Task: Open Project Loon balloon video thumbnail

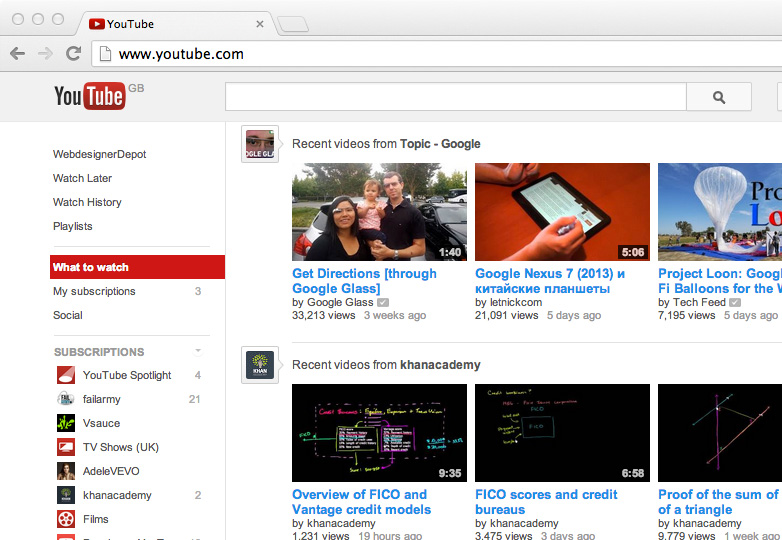Action: (720, 211)
